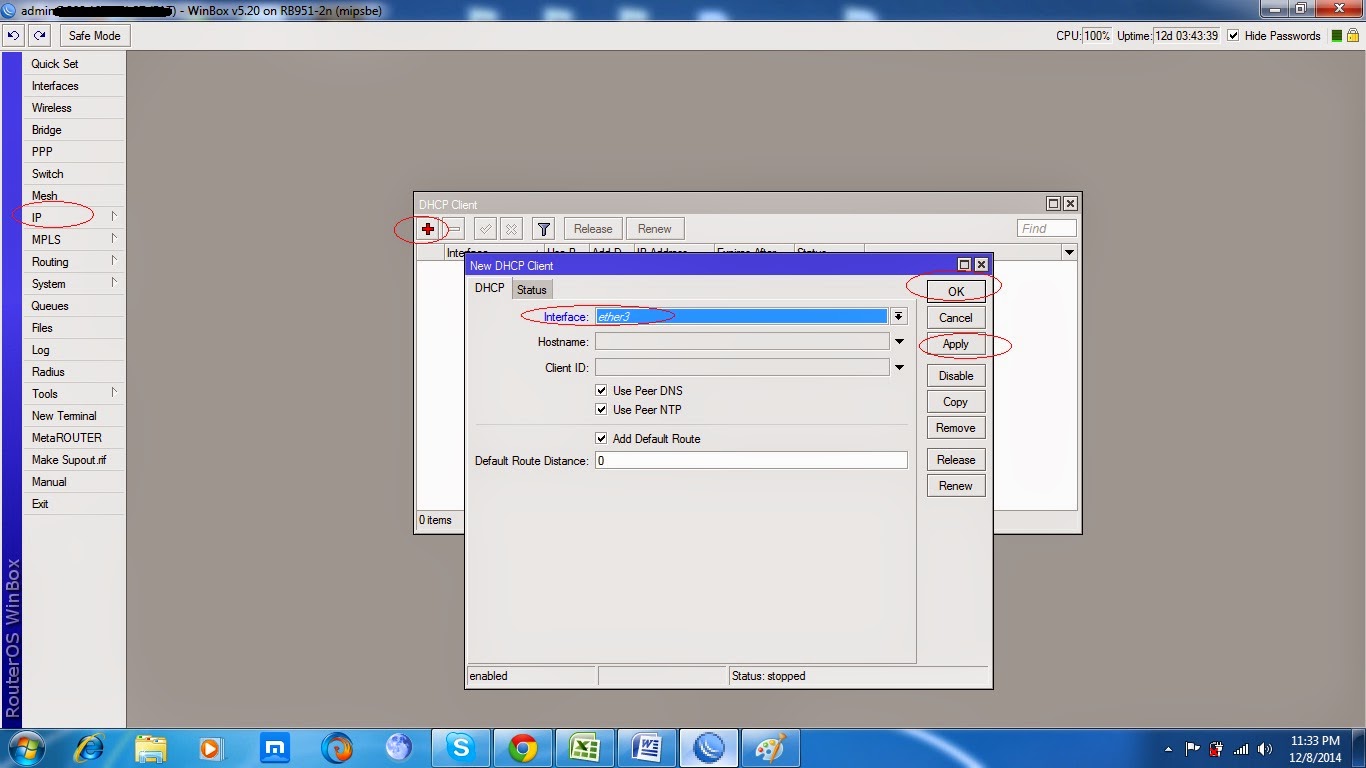Launch Internet Explorer from taskbar
This screenshot has height=768, width=1366.
pyautogui.click(x=89, y=748)
